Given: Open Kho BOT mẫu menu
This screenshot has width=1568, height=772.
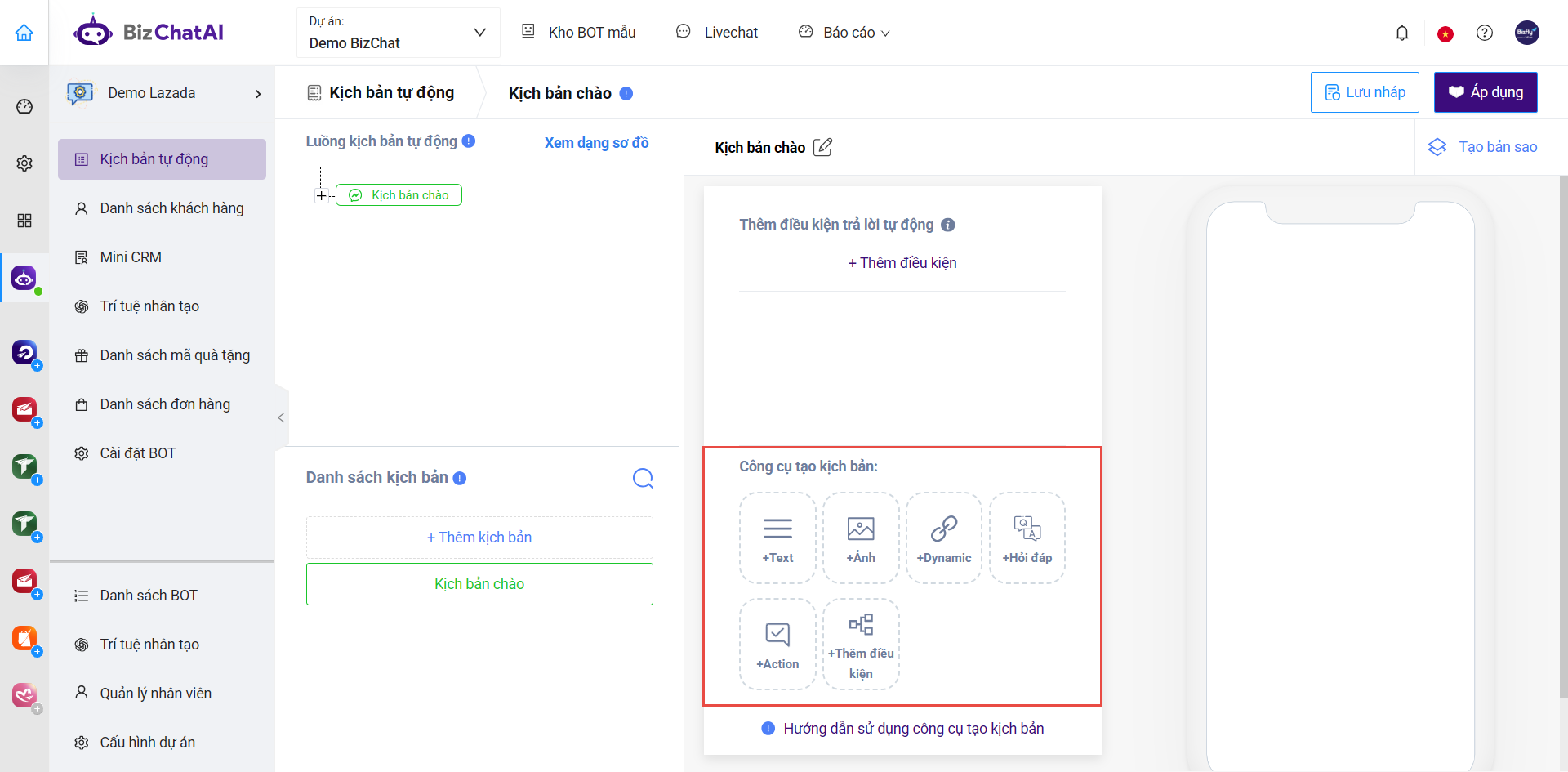Looking at the screenshot, I should coord(579,33).
